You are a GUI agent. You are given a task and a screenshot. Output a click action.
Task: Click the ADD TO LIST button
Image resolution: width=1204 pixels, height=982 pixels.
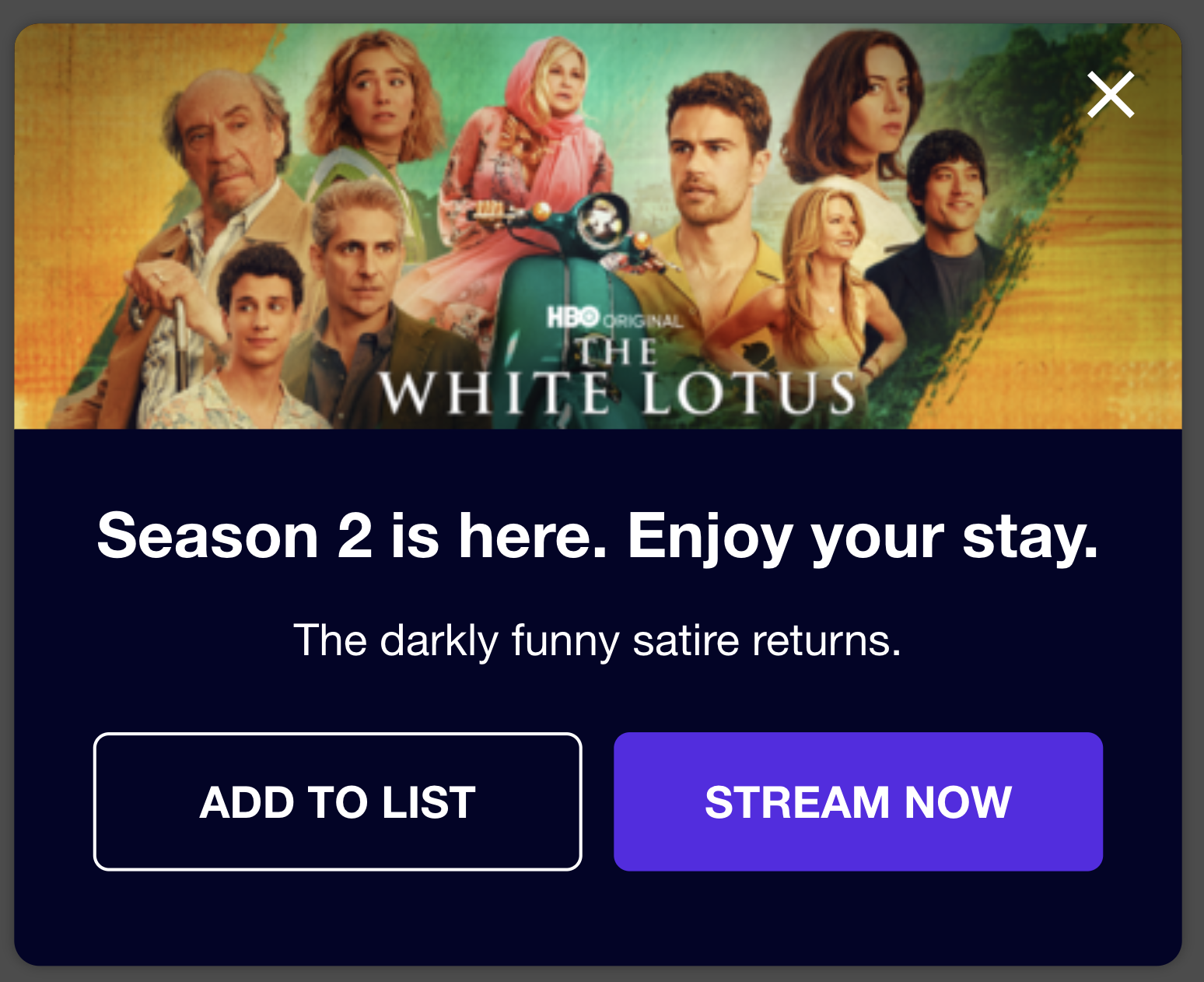pyautogui.click(x=338, y=801)
